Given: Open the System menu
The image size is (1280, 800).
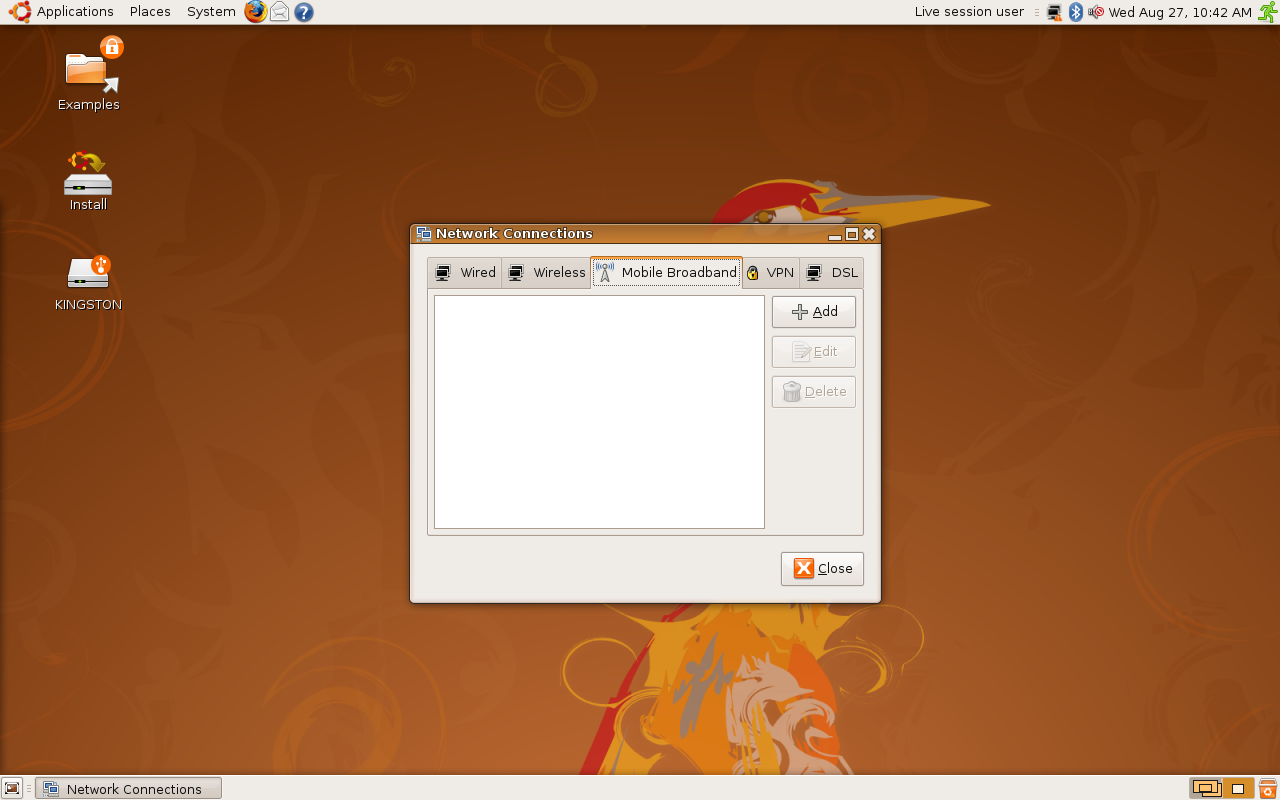Looking at the screenshot, I should [211, 12].
